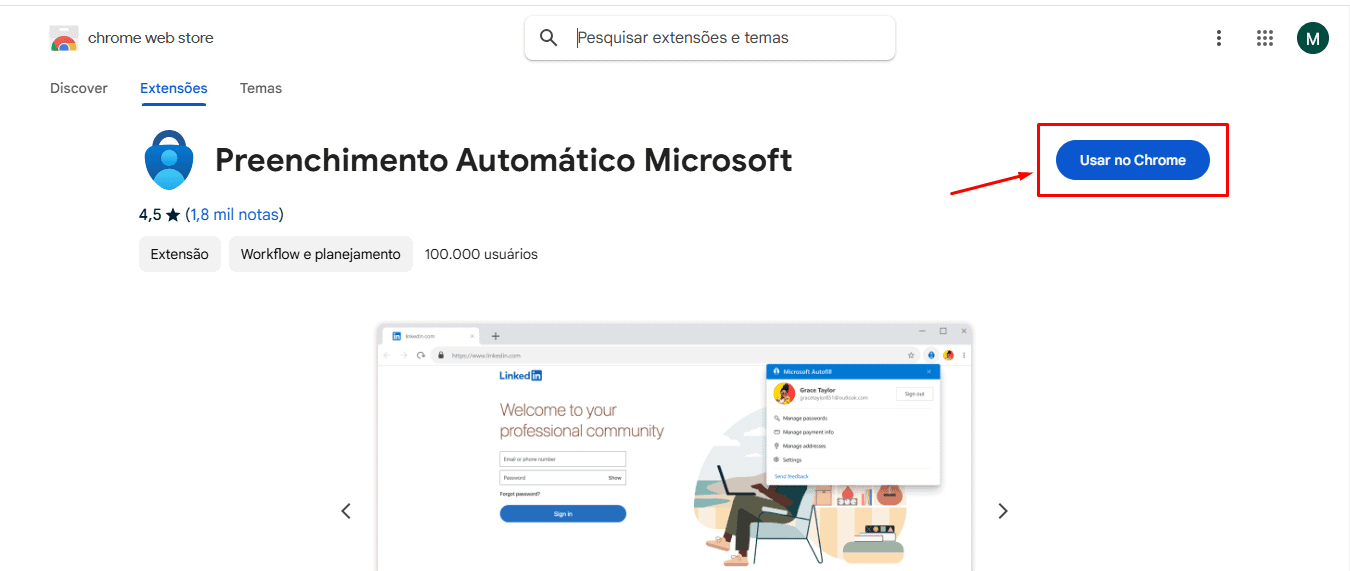The height and width of the screenshot is (571, 1350).
Task: Click the Microsoft Autofill shield extension icon
Action: coord(169,160)
